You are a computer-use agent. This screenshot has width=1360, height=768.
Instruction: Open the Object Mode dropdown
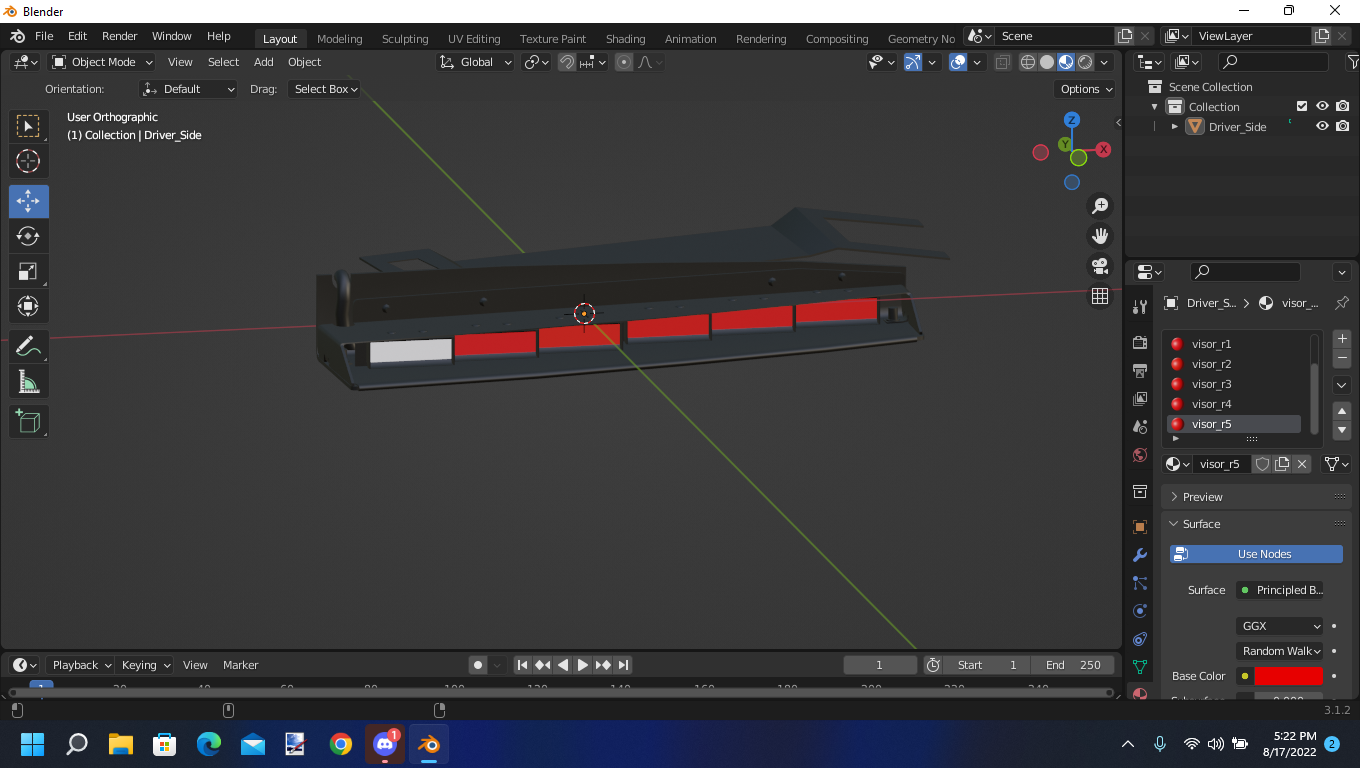(102, 62)
